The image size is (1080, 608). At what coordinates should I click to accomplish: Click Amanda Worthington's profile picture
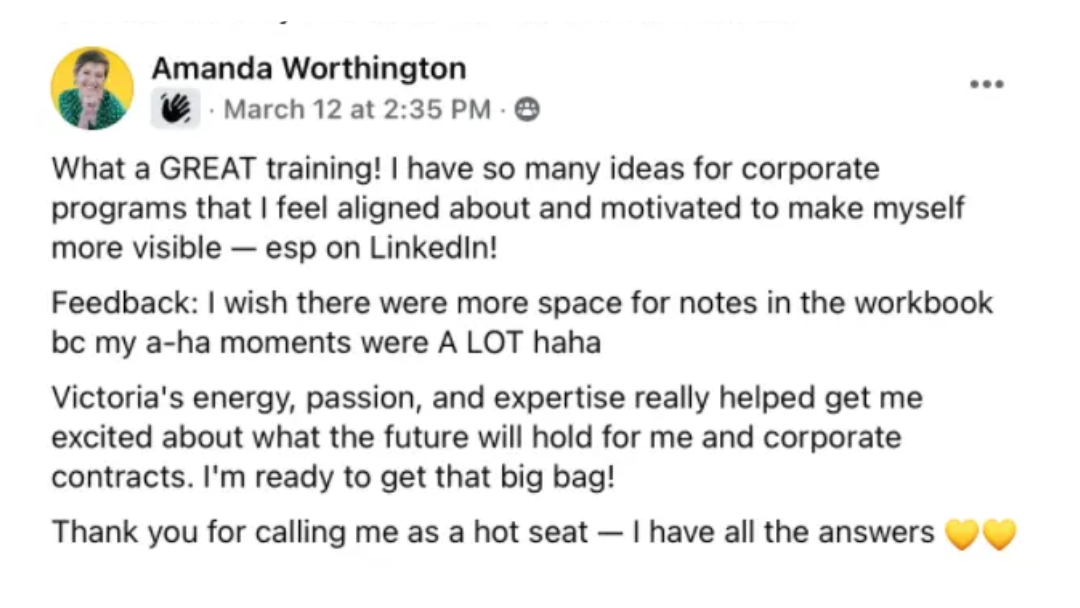[x=92, y=88]
